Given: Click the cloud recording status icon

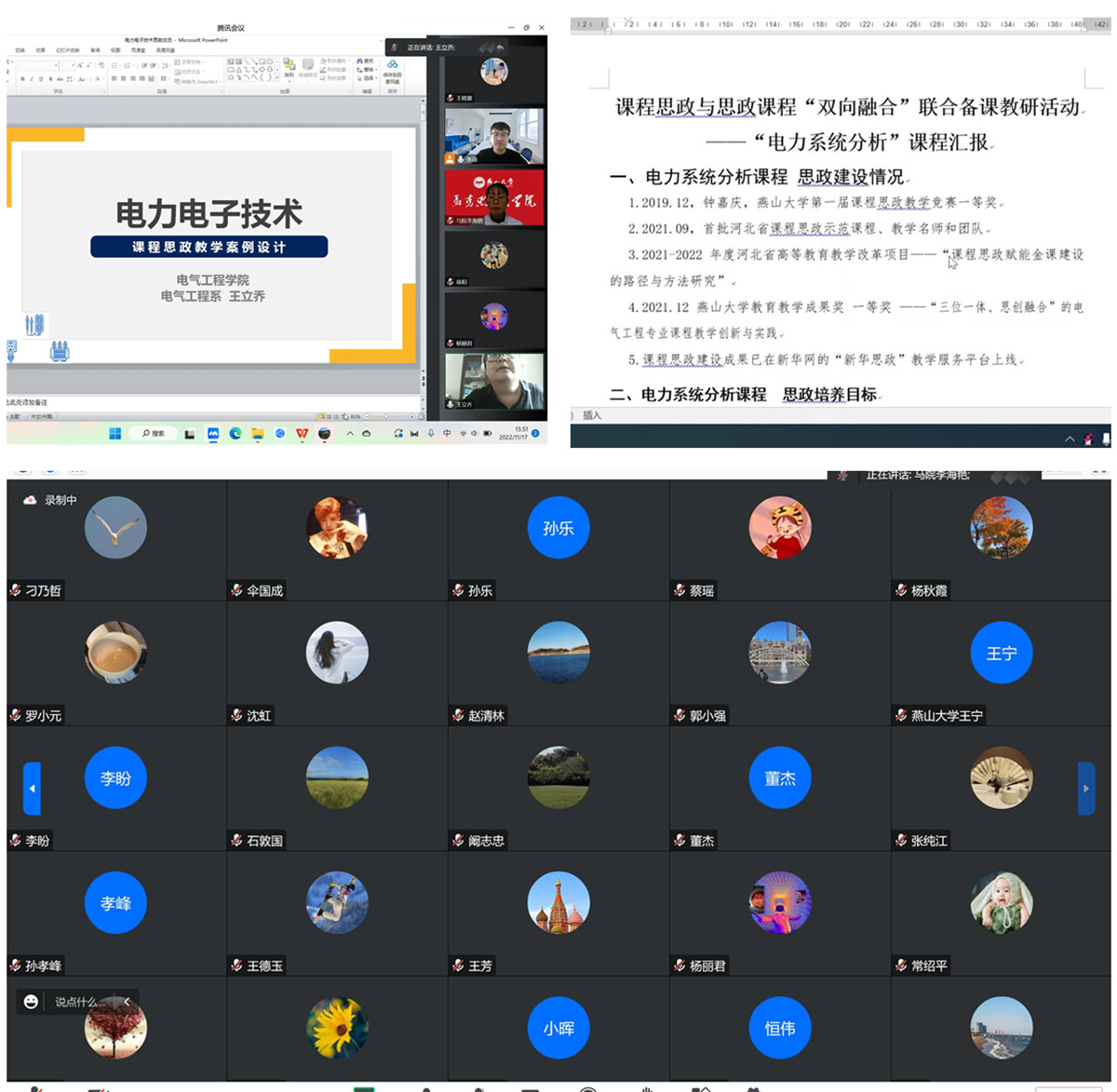Looking at the screenshot, I should click(30, 500).
